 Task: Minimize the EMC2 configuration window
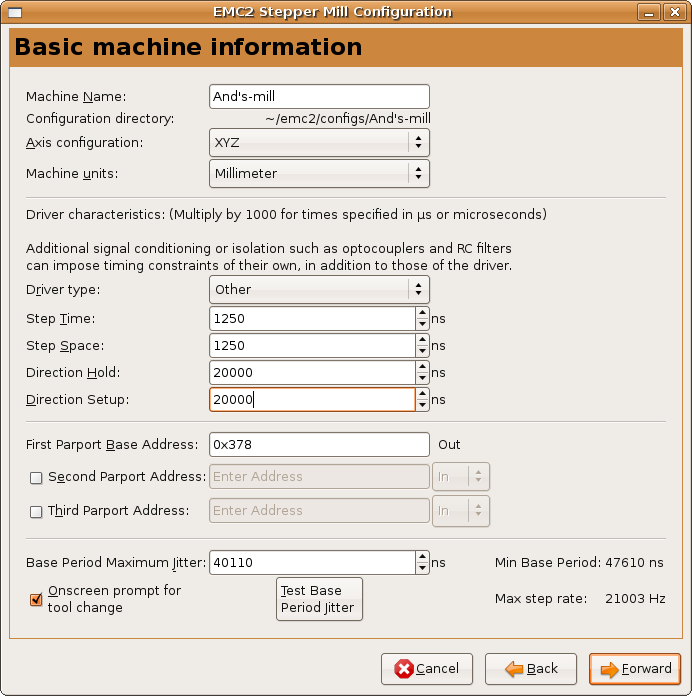(649, 12)
